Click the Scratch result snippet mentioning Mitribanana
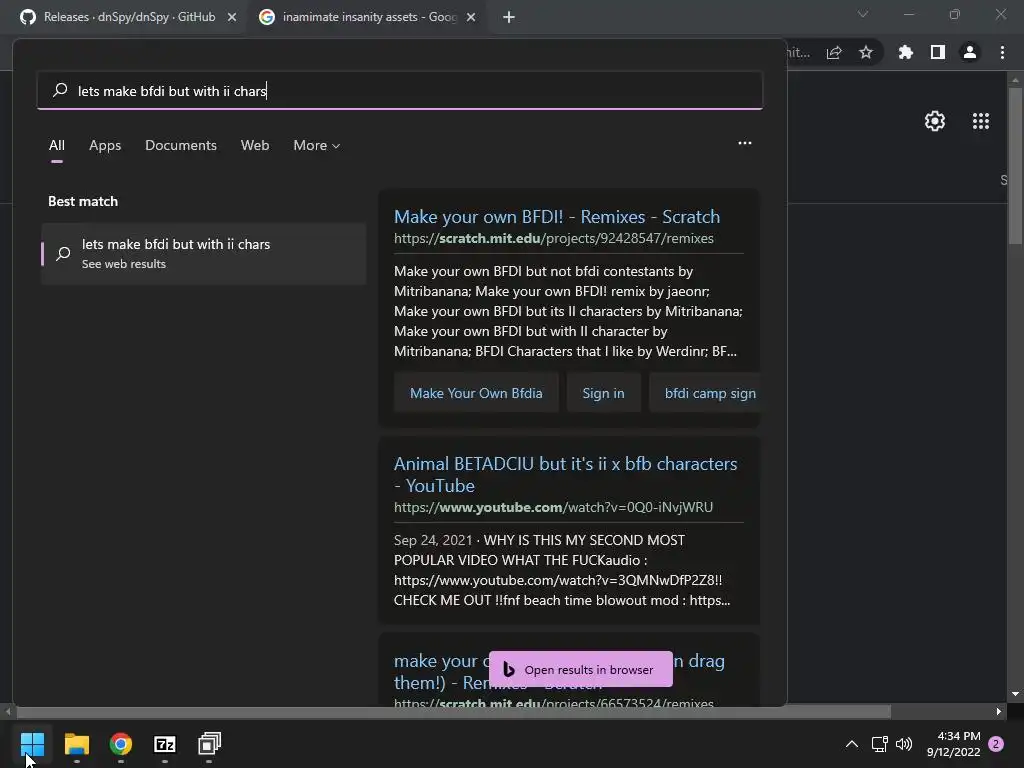Viewport: 1024px width, 768px height. tap(568, 311)
